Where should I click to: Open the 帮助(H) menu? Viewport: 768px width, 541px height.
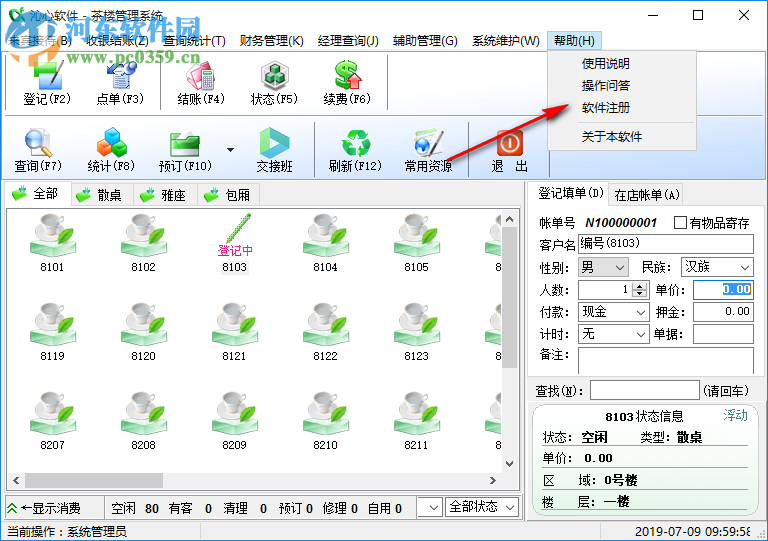(x=574, y=41)
